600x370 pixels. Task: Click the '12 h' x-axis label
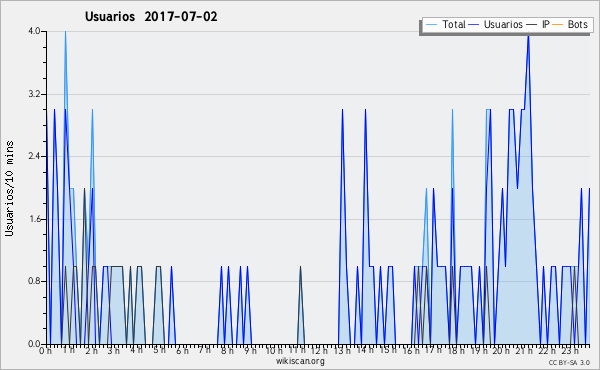tap(319, 350)
